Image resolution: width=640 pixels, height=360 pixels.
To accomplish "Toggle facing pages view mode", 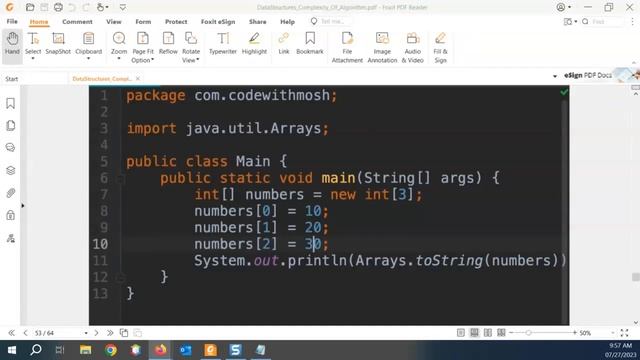I will pos(488,333).
